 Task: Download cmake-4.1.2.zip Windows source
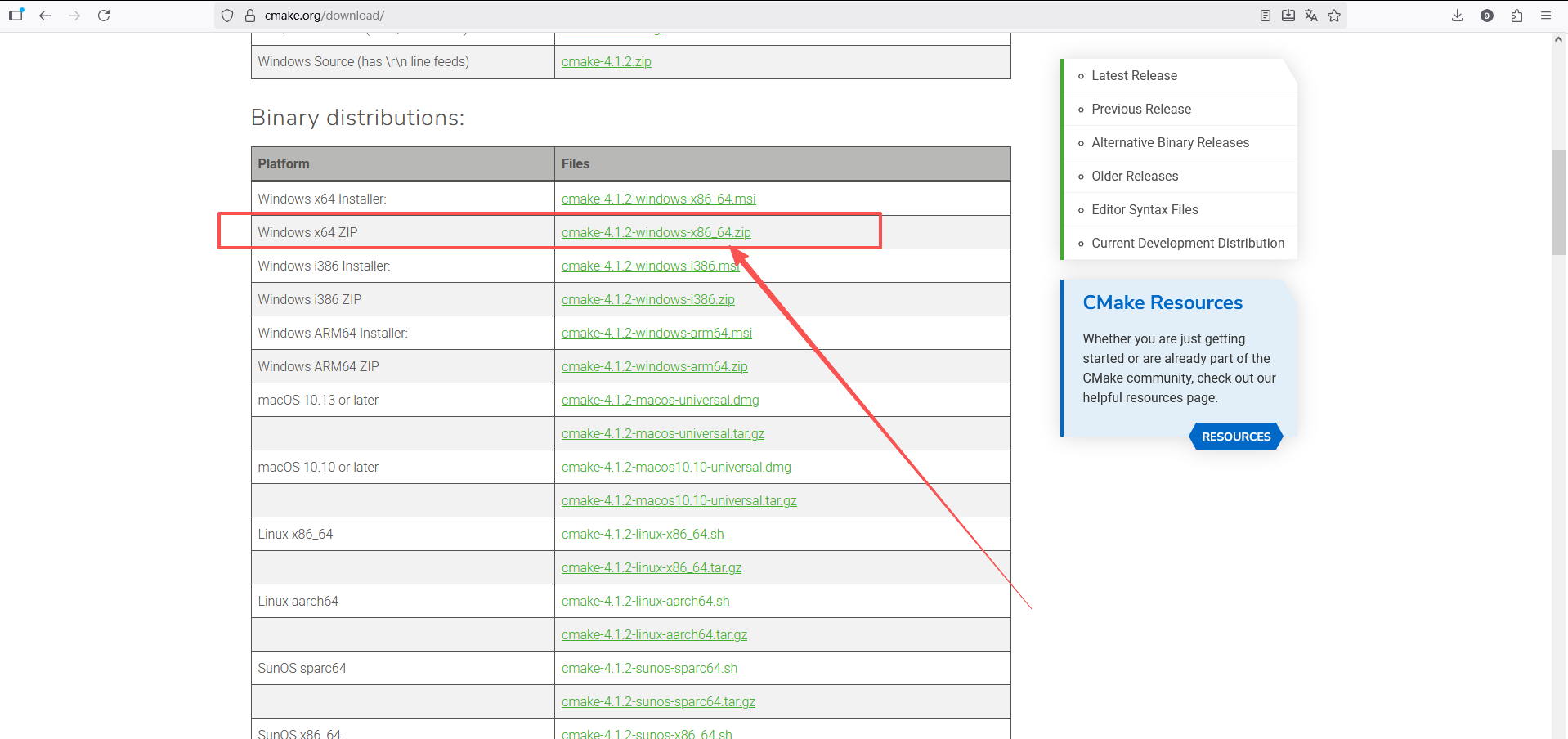pyautogui.click(x=607, y=61)
